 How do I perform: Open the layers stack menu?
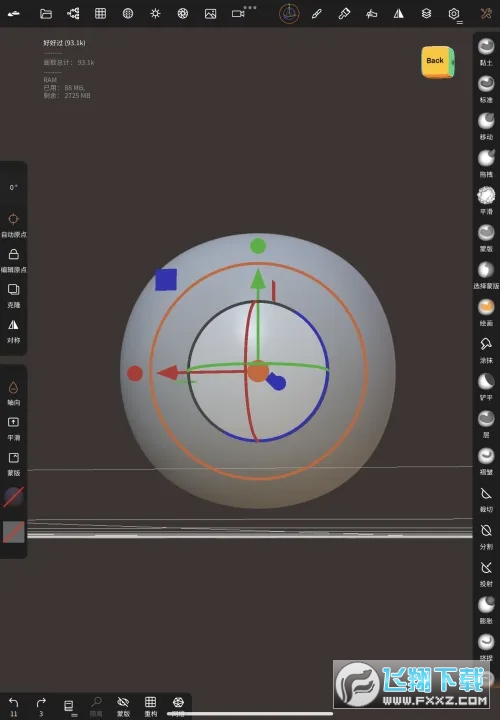(426, 14)
